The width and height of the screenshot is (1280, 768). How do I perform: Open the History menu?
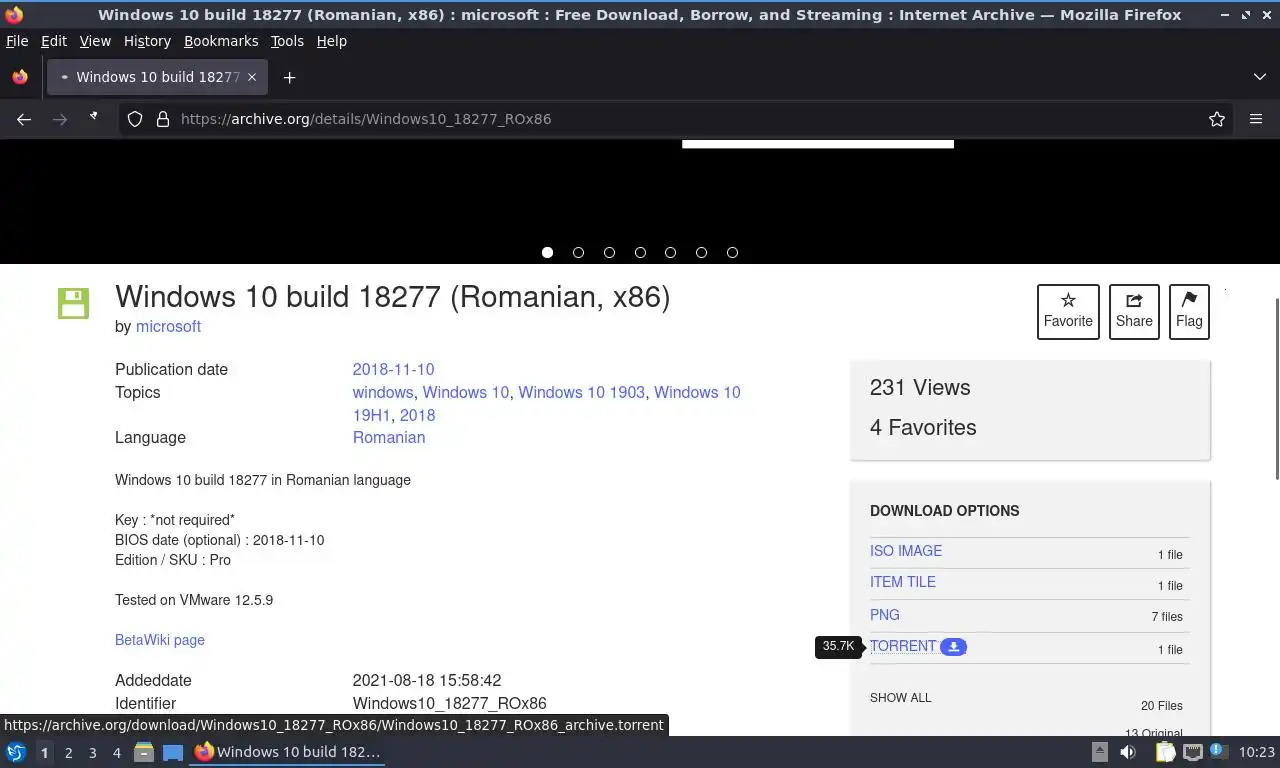click(147, 41)
